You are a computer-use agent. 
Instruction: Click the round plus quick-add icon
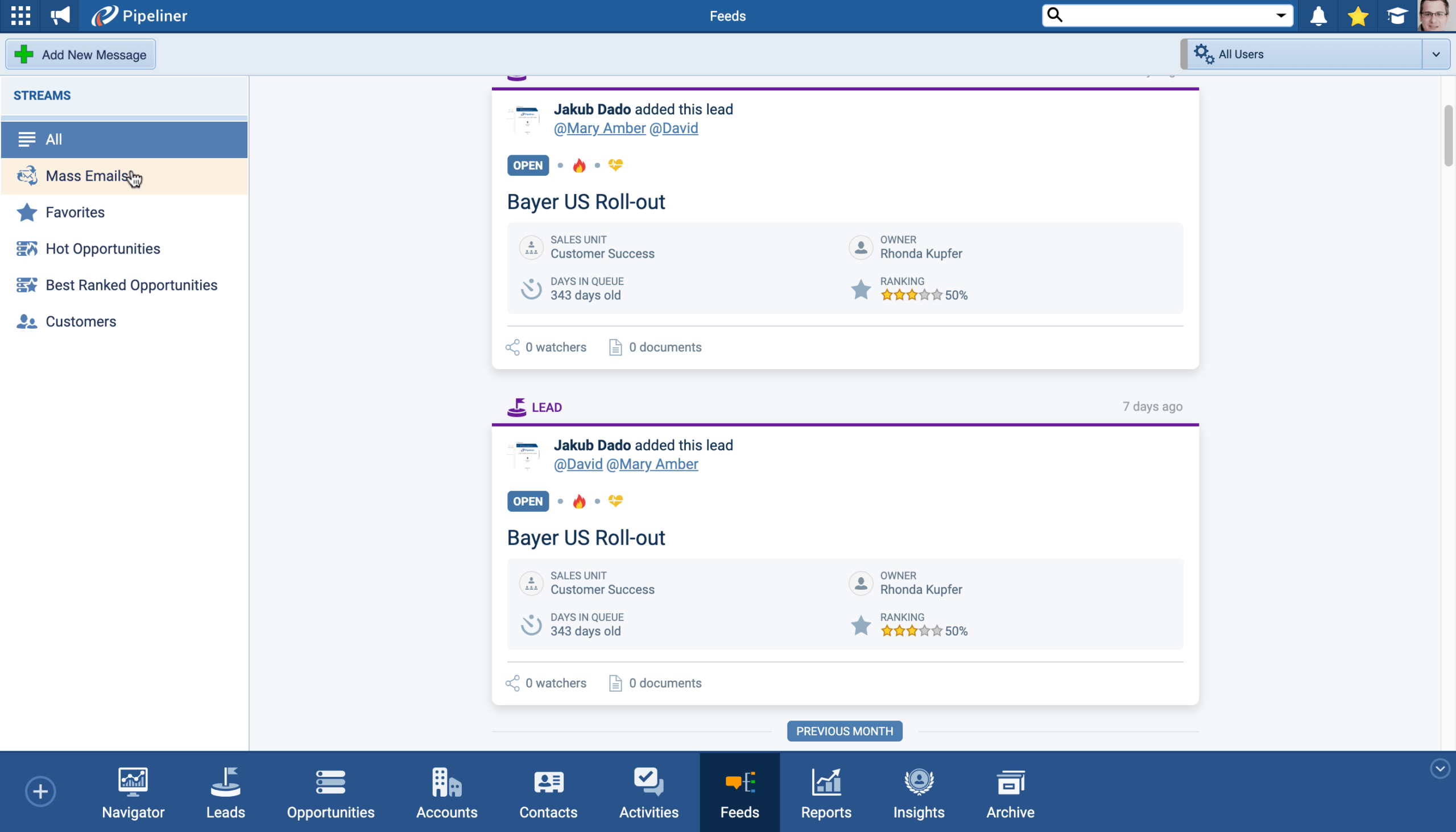coord(40,792)
